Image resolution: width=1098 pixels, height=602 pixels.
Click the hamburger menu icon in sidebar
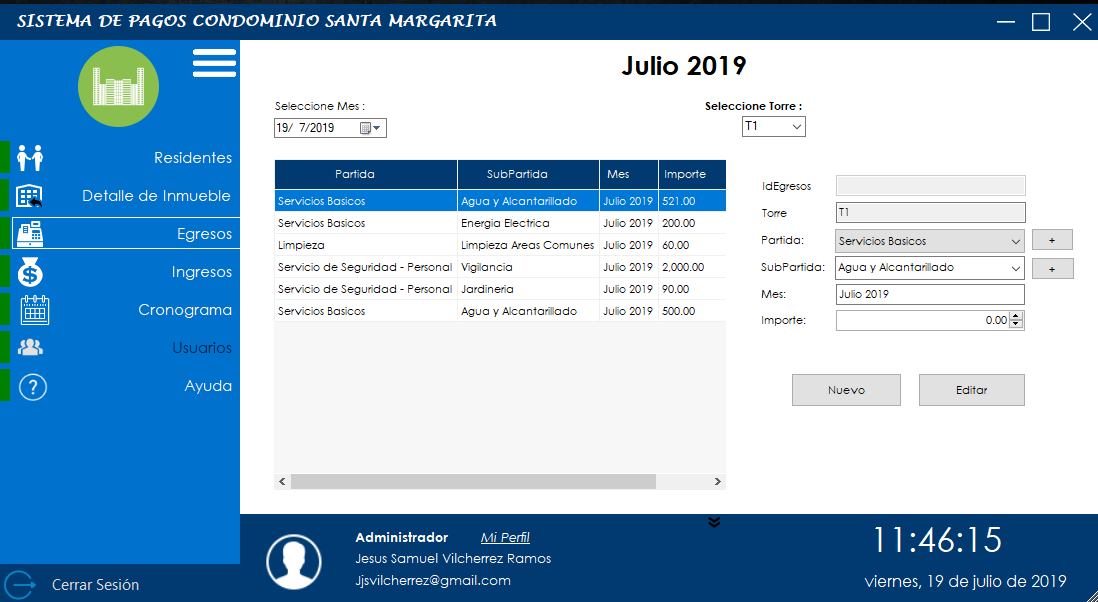[214, 63]
